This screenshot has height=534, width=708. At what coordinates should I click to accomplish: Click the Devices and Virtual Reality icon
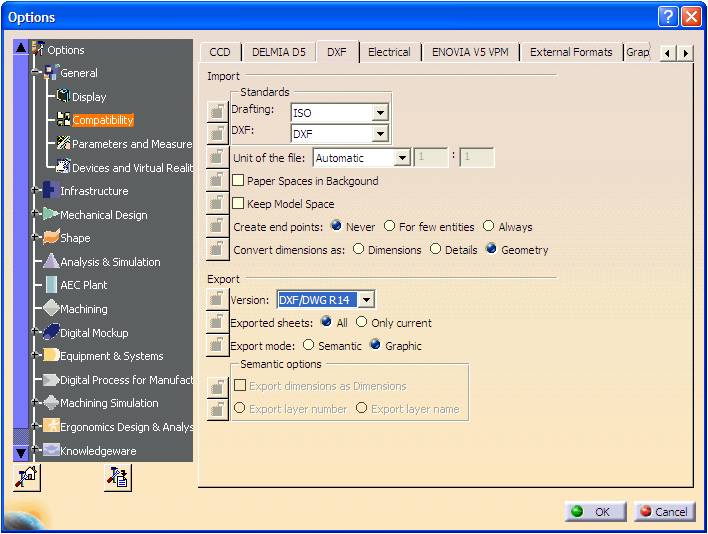tap(63, 167)
